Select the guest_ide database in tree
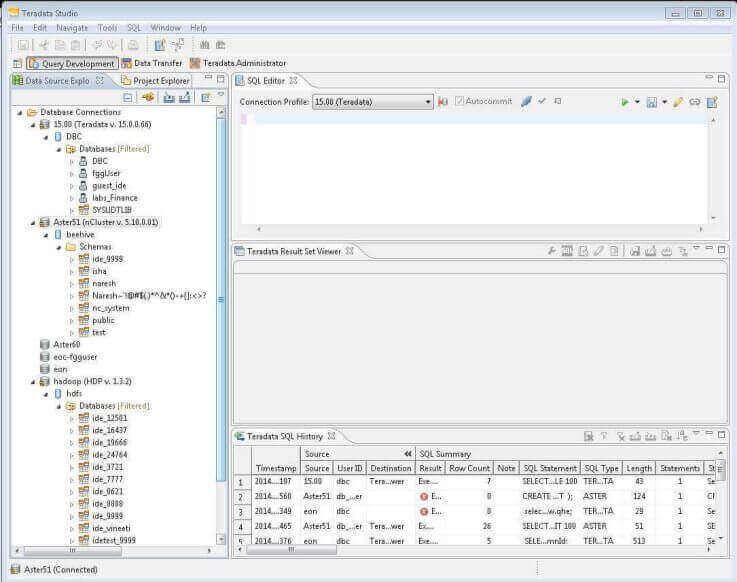Image resolution: width=737 pixels, height=582 pixels. (109, 186)
